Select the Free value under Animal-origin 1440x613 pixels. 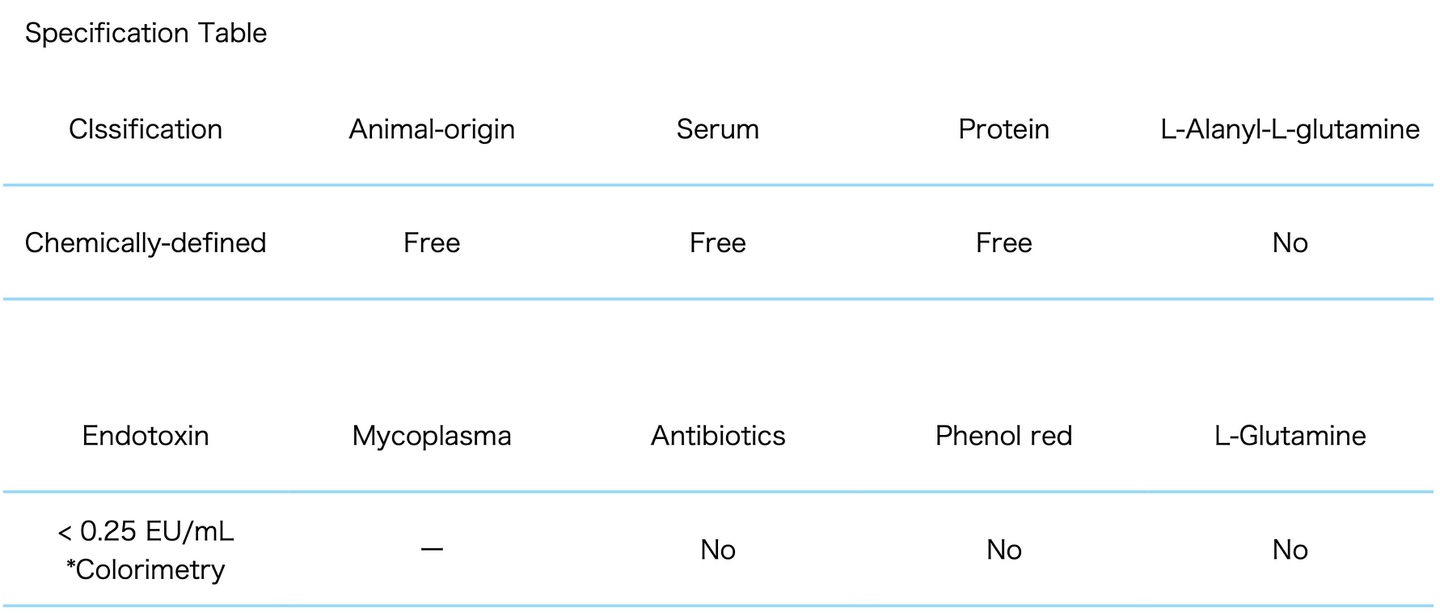(432, 243)
